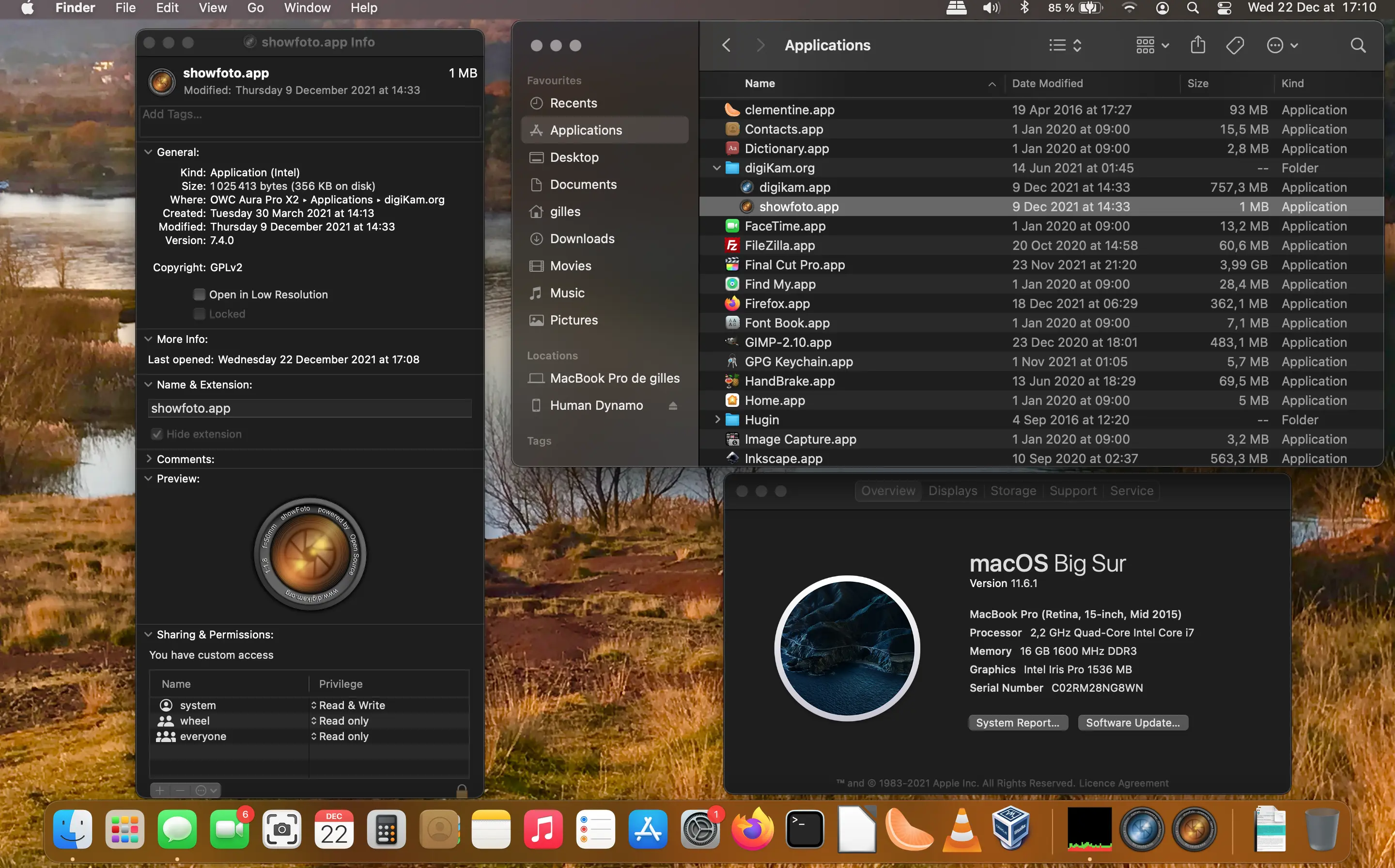This screenshot has width=1395, height=868.
Task: Click the Software Update button
Action: point(1133,722)
